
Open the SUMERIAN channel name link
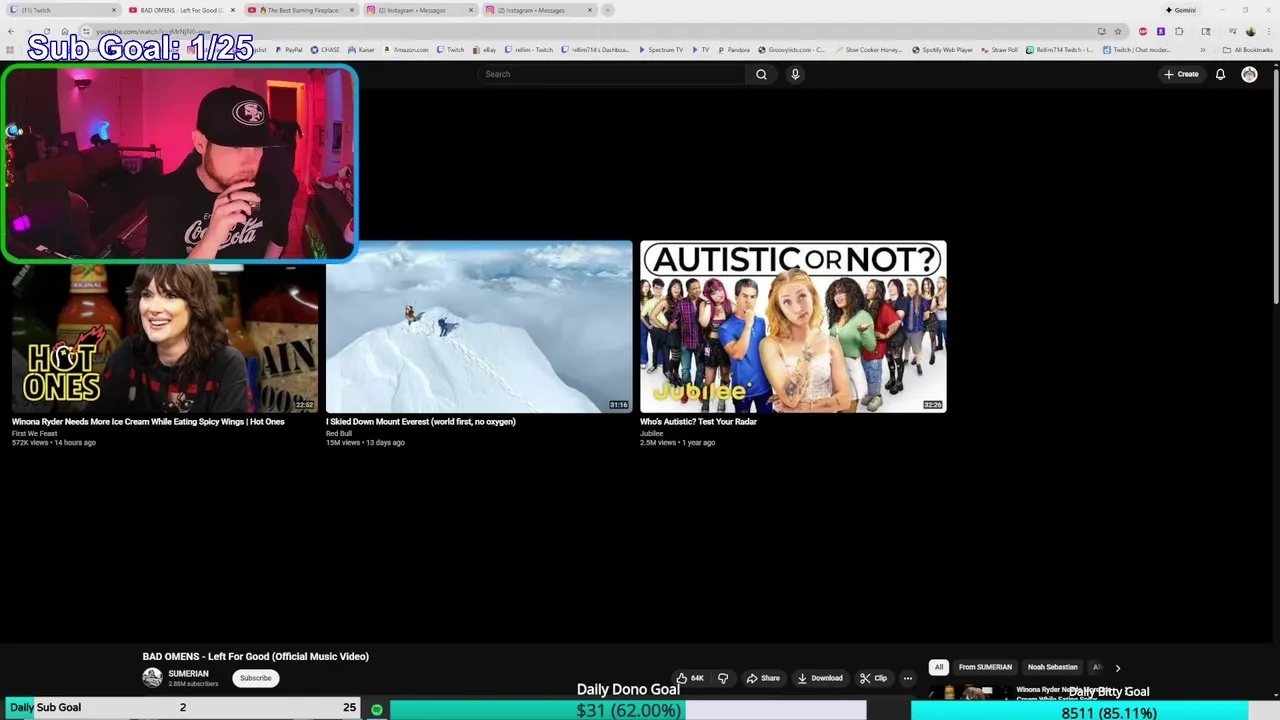click(188, 673)
